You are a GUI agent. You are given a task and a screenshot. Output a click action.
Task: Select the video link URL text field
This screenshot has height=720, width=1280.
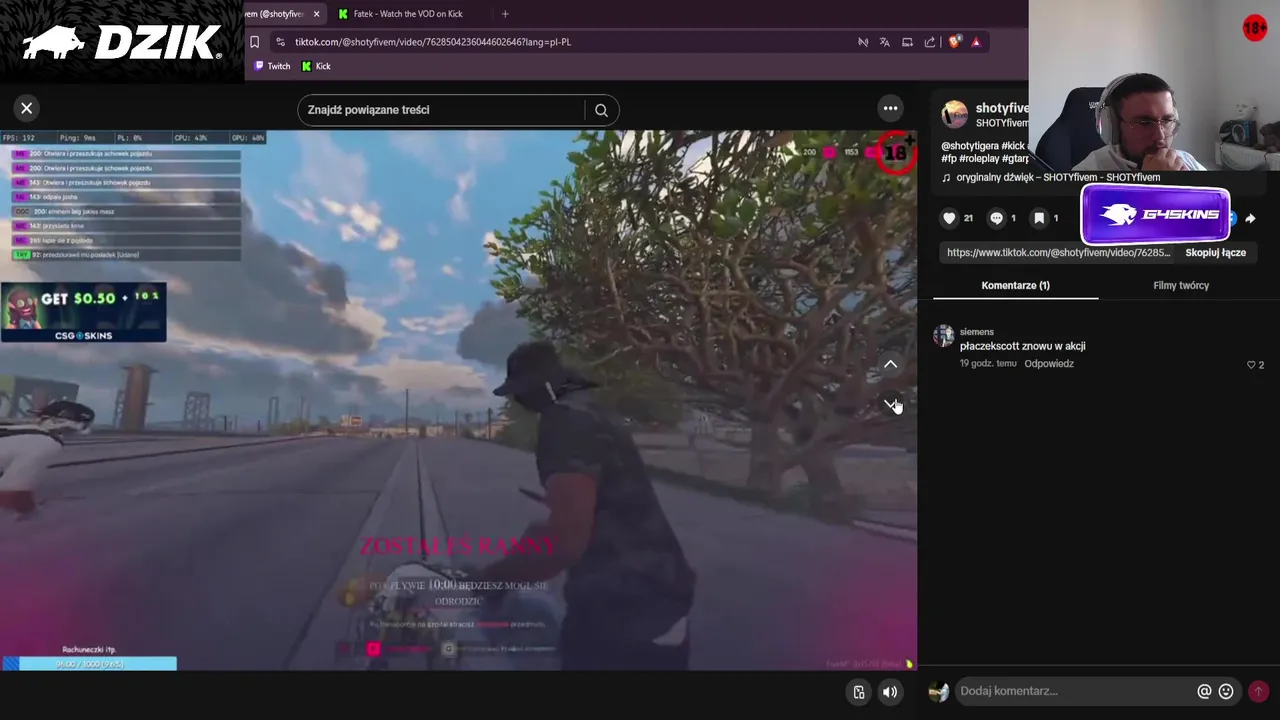[x=1058, y=253]
